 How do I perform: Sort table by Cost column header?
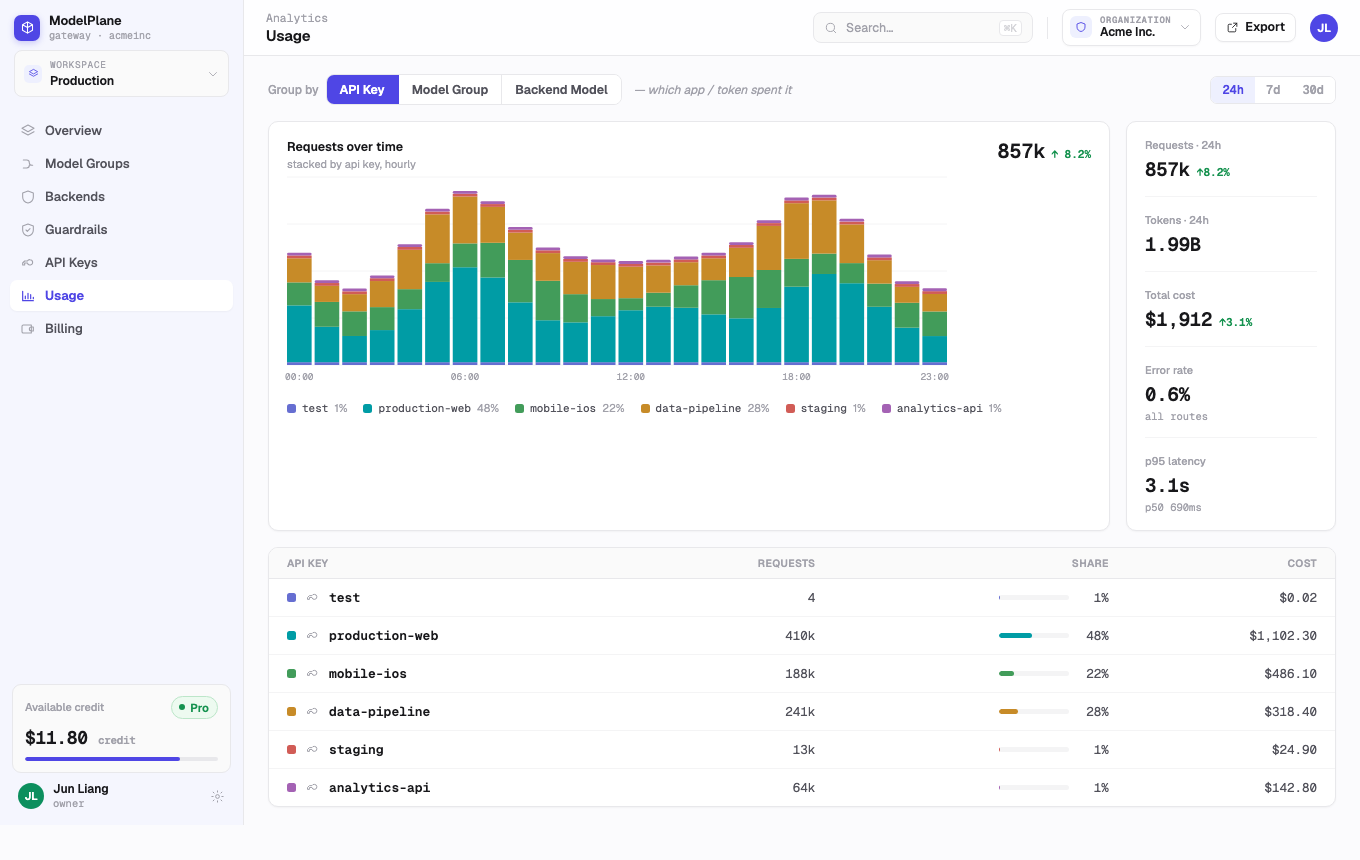[x=1302, y=563]
